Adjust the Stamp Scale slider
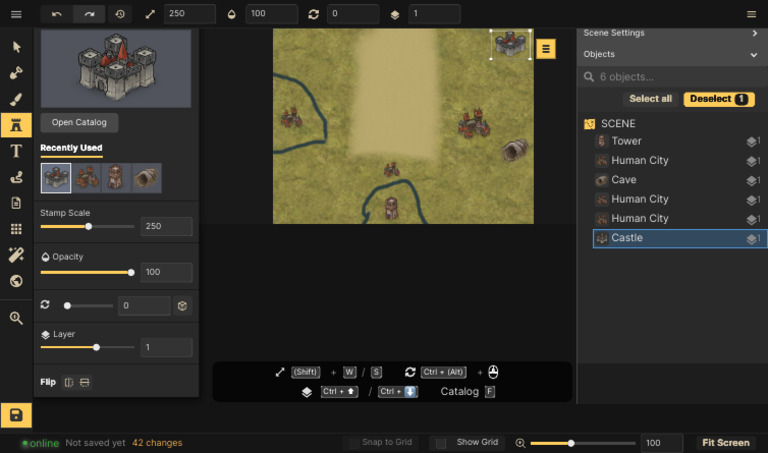Screen dimensions: 768x453 tap(87, 226)
